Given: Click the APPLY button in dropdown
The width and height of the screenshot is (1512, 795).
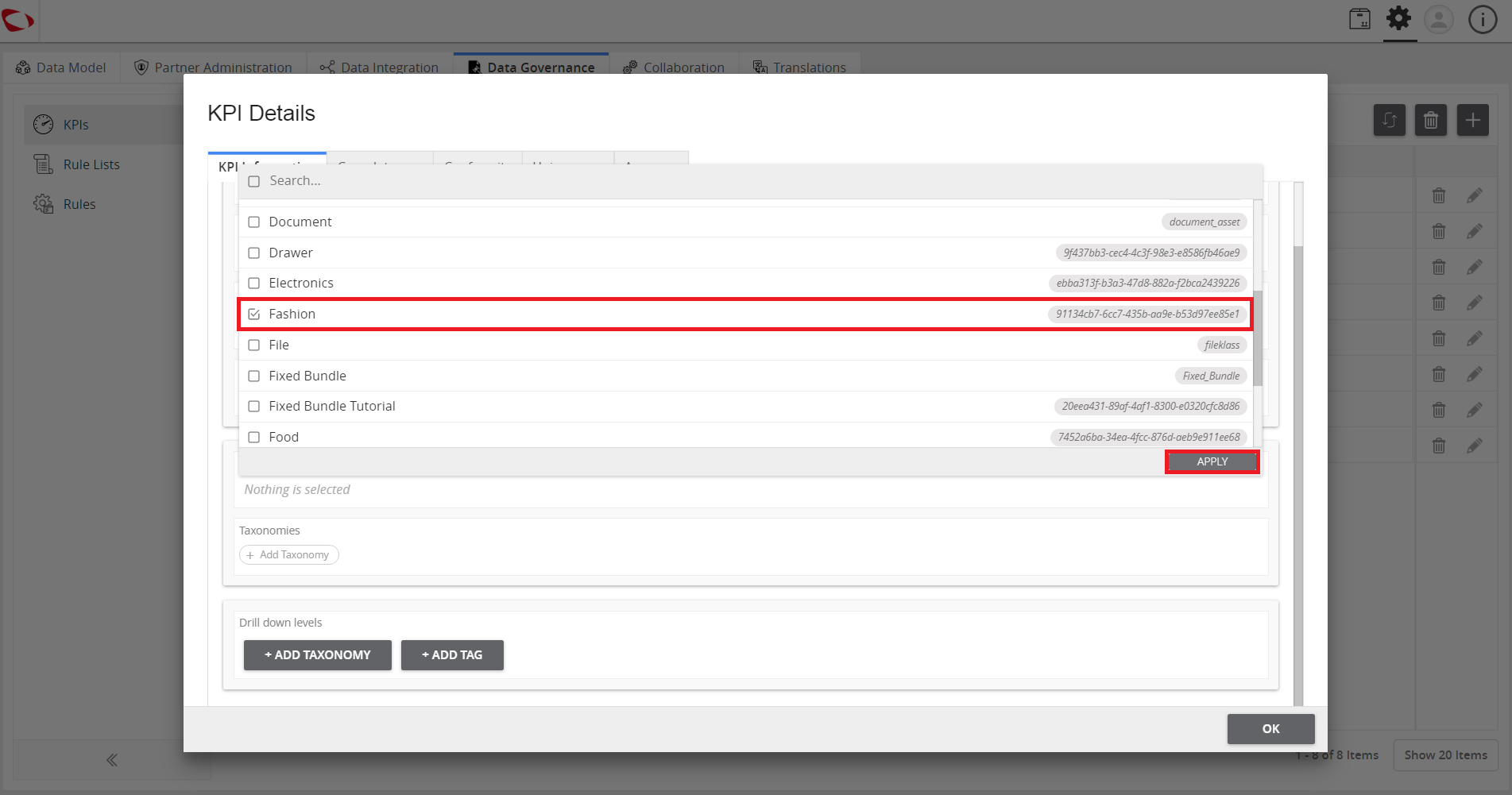Looking at the screenshot, I should 1212,461.
